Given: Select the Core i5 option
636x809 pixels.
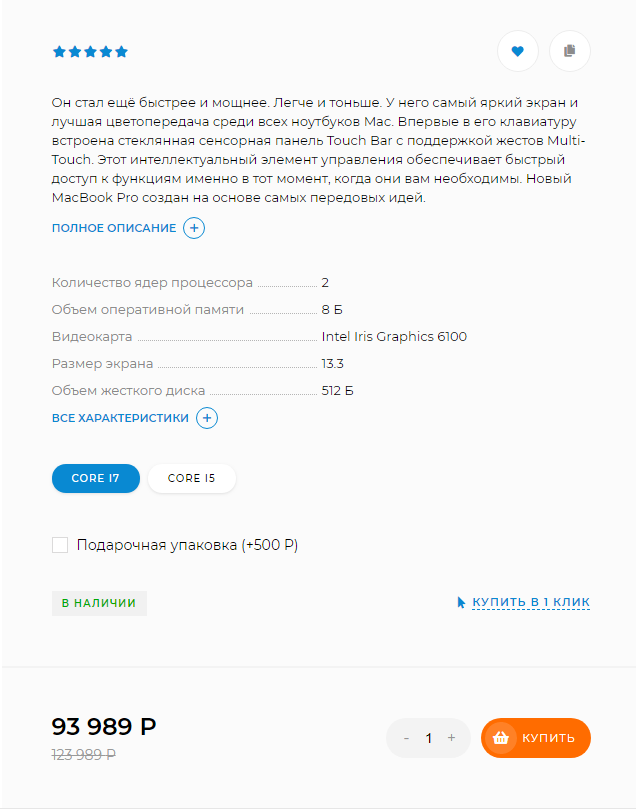Looking at the screenshot, I should (191, 478).
